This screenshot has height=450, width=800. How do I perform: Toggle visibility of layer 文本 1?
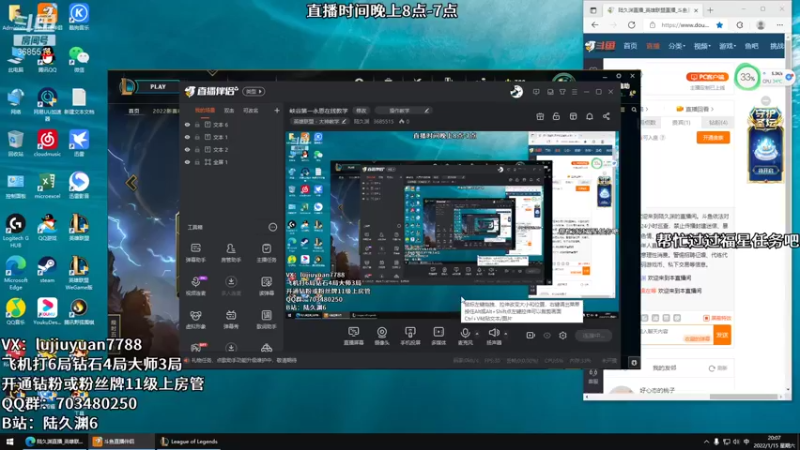[x=187, y=137]
